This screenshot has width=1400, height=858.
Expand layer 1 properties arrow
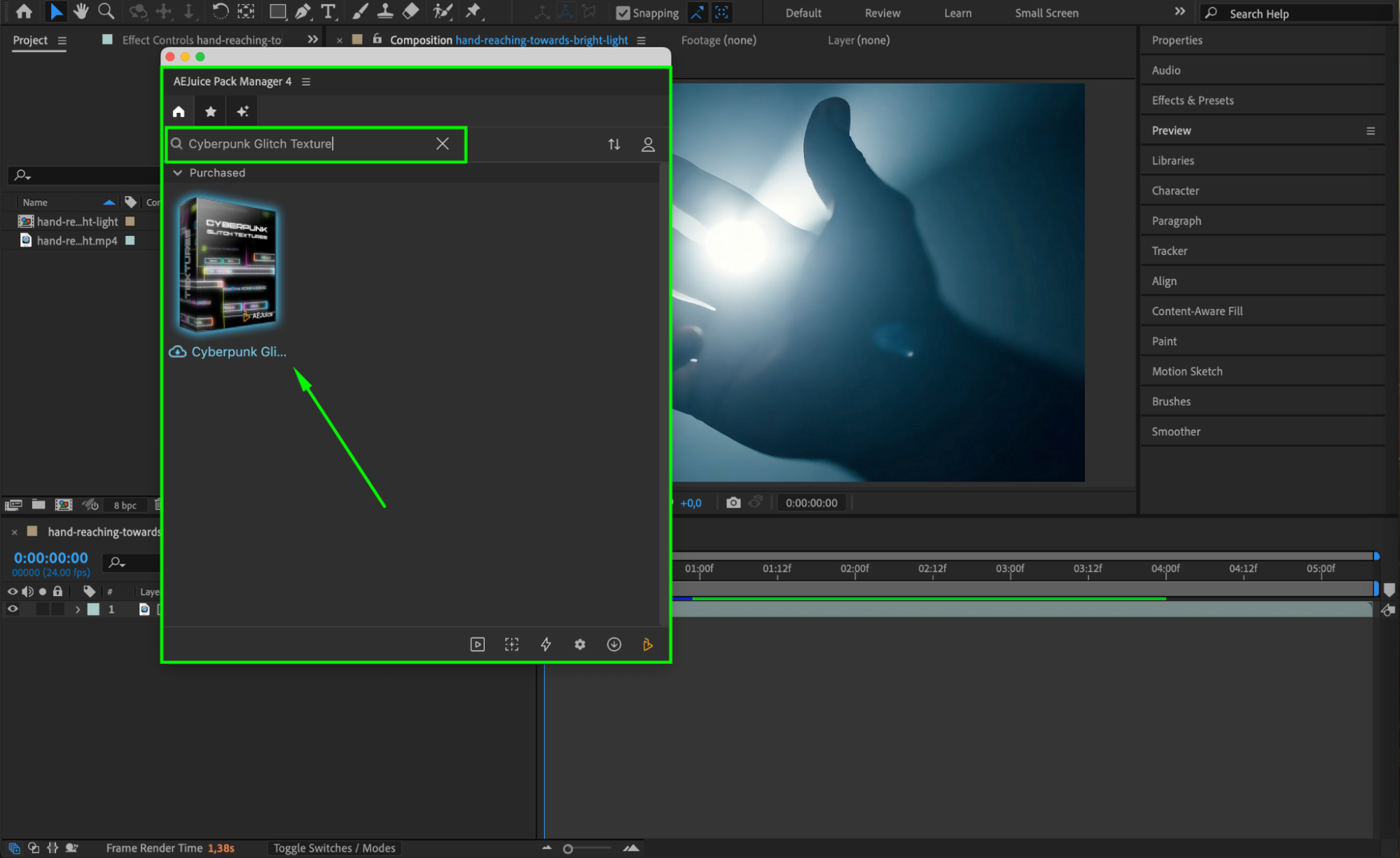(x=78, y=609)
